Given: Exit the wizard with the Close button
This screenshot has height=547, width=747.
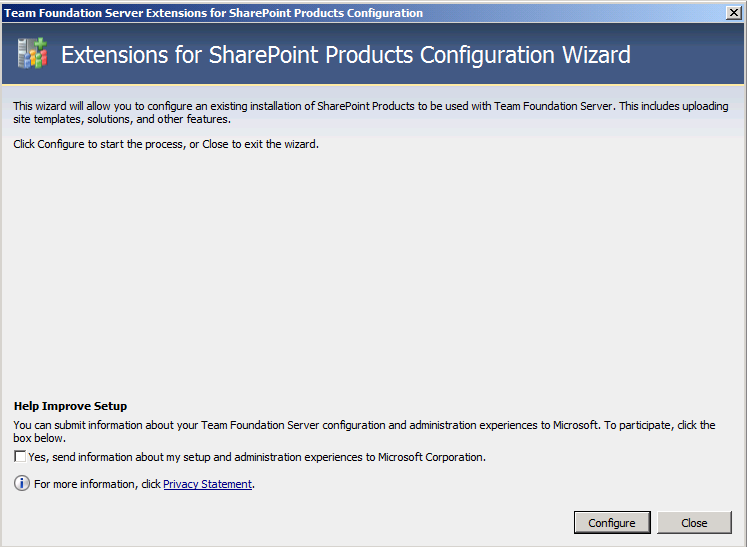Looking at the screenshot, I should pyautogui.click(x=694, y=523).
